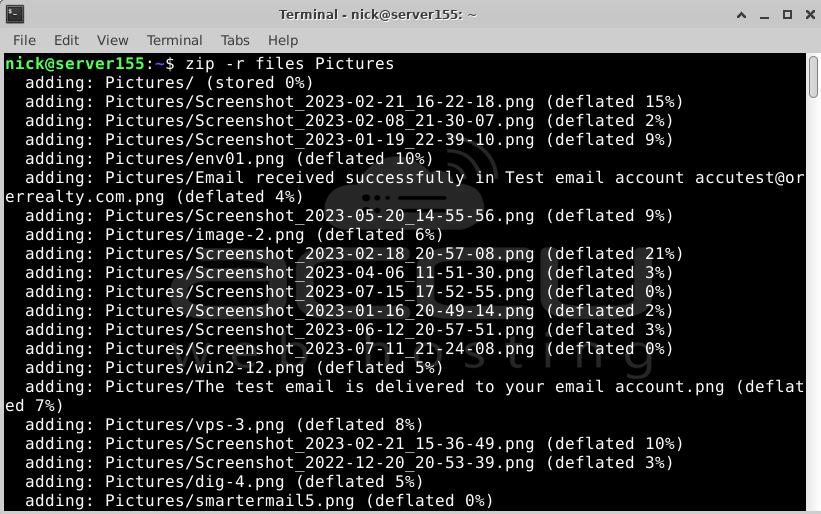Click the zip -r files Pictures command
This screenshot has height=514, width=821.
(290, 64)
